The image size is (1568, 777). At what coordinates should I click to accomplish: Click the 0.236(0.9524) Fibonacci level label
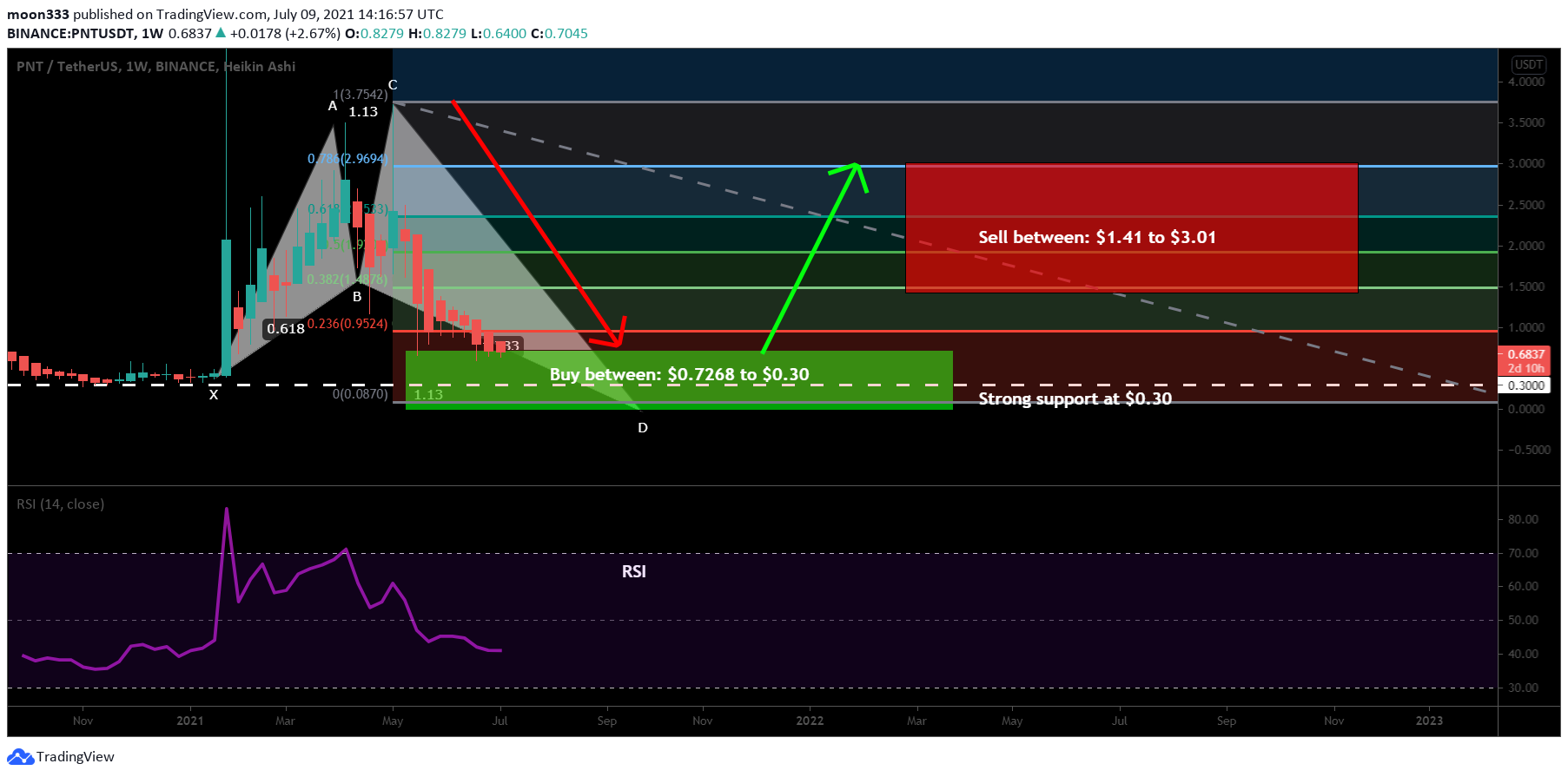click(347, 324)
